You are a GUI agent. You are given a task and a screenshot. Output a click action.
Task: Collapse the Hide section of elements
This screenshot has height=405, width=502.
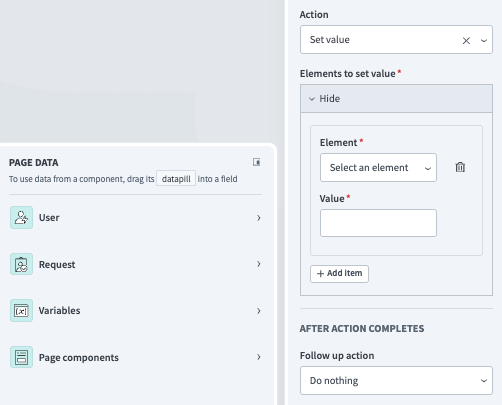tap(396, 99)
